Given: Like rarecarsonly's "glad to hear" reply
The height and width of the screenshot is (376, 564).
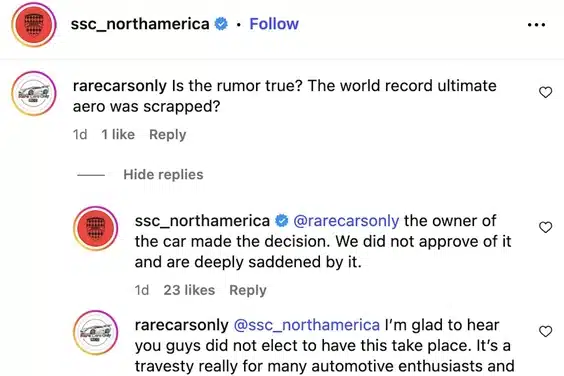Looking at the screenshot, I should pyautogui.click(x=546, y=331).
